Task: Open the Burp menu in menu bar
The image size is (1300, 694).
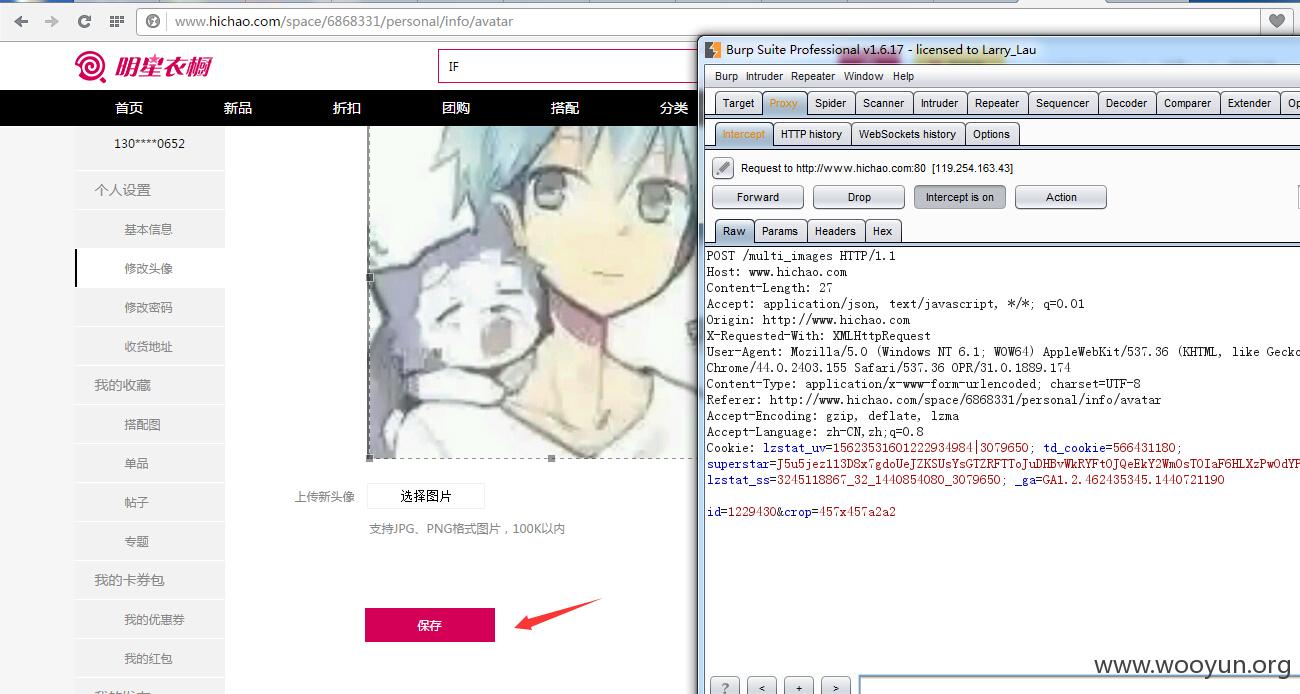Action: coord(726,76)
